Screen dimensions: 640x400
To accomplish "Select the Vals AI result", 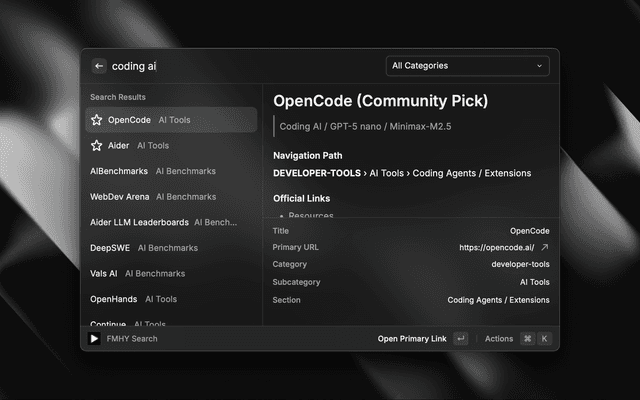I will pyautogui.click(x=171, y=273).
